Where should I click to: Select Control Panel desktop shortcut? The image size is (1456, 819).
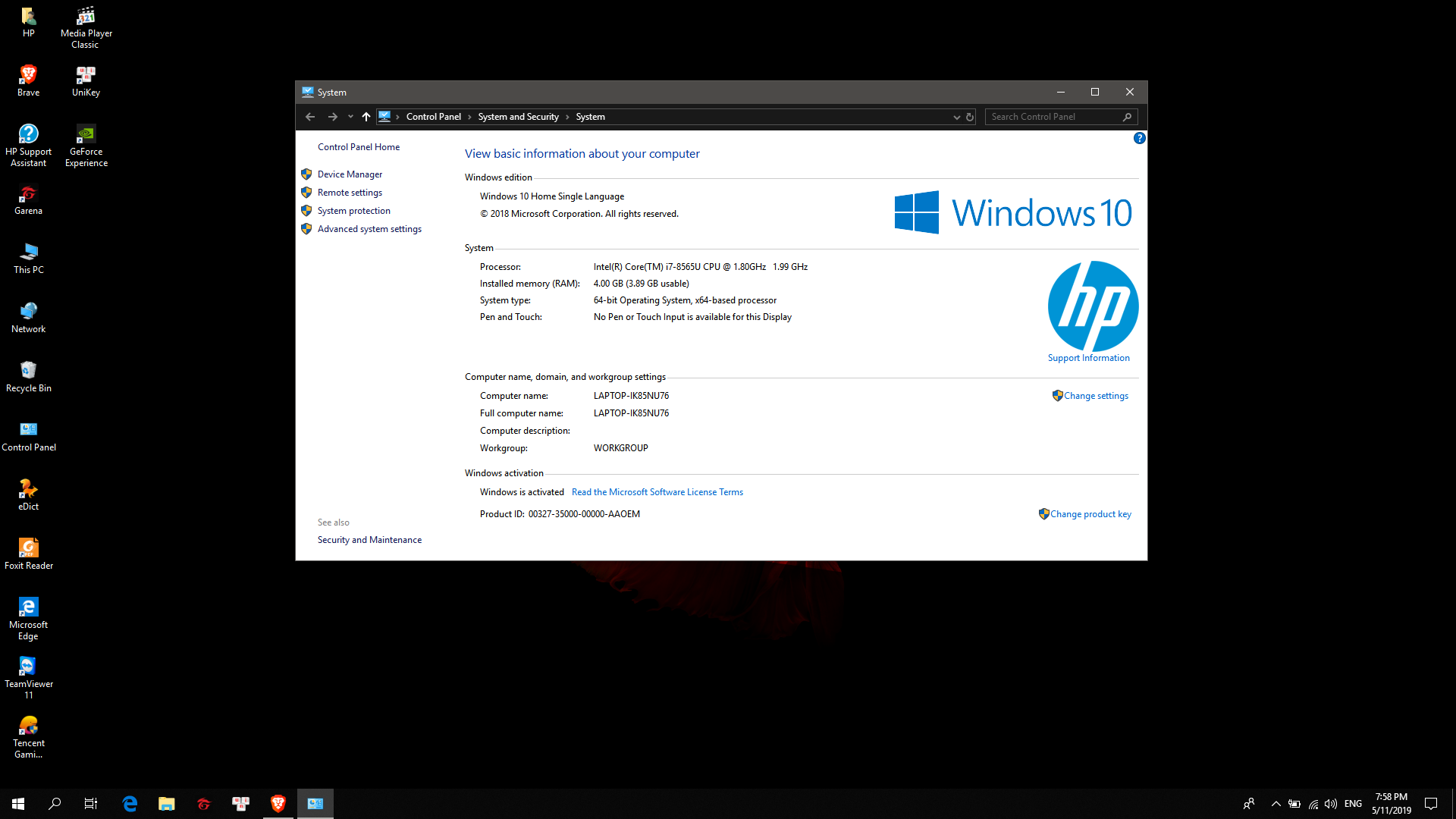point(28,436)
